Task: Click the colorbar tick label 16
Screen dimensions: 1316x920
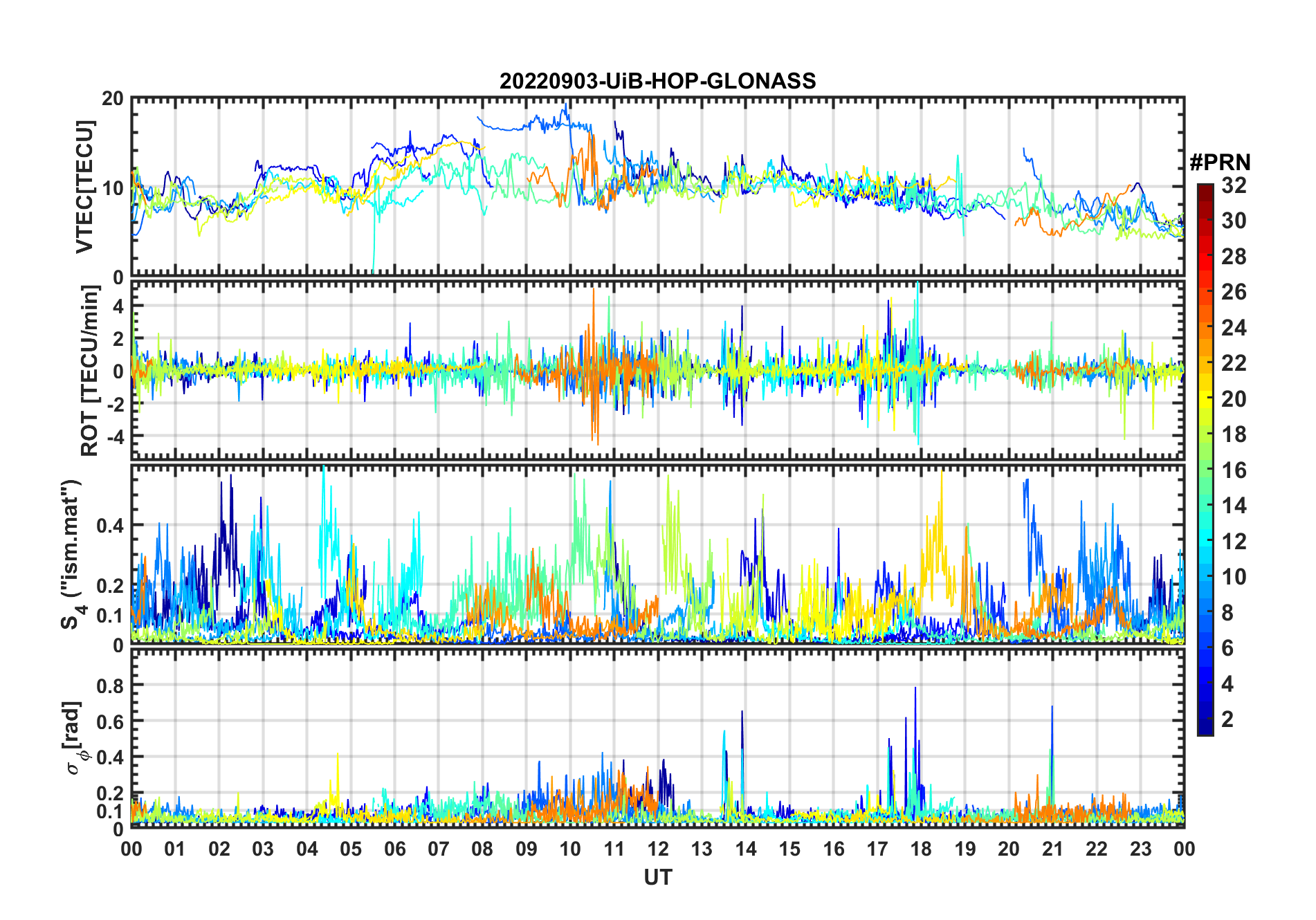Action: point(1234,470)
